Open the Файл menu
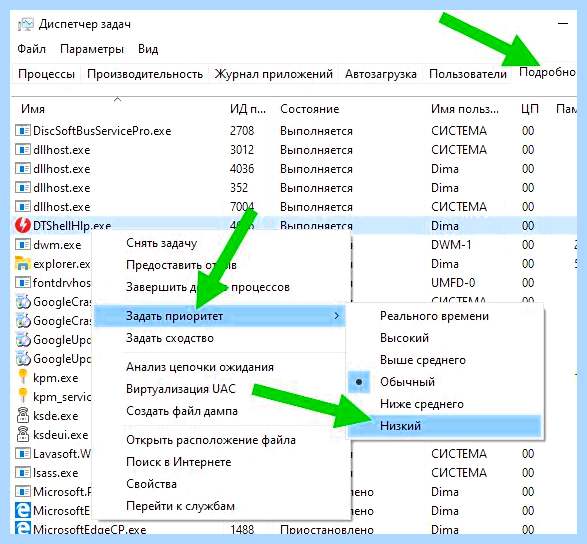The image size is (587, 544). 31,49
